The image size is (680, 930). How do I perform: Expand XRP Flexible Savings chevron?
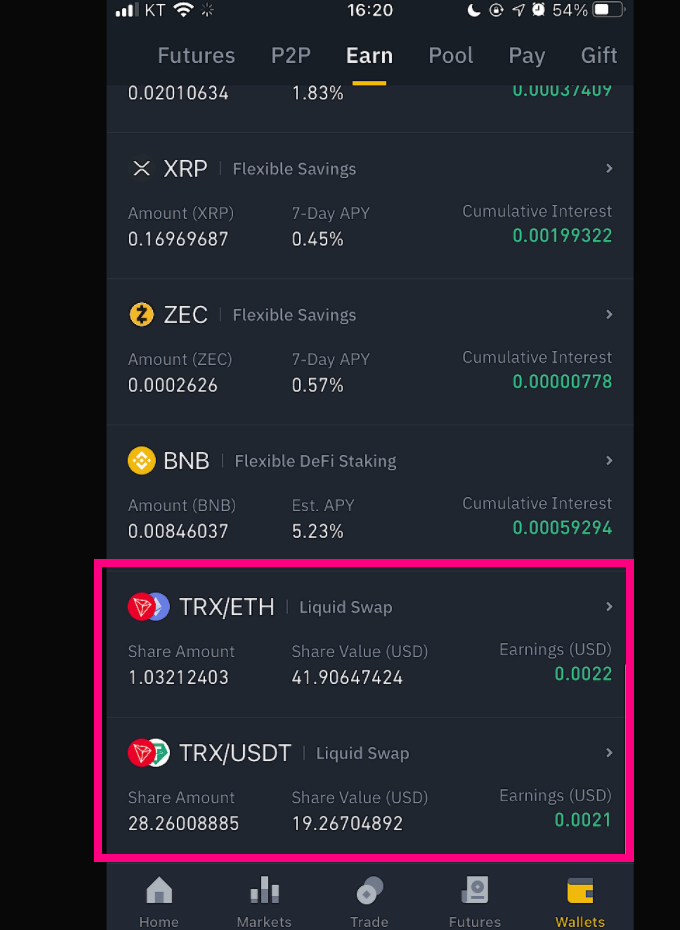click(609, 168)
